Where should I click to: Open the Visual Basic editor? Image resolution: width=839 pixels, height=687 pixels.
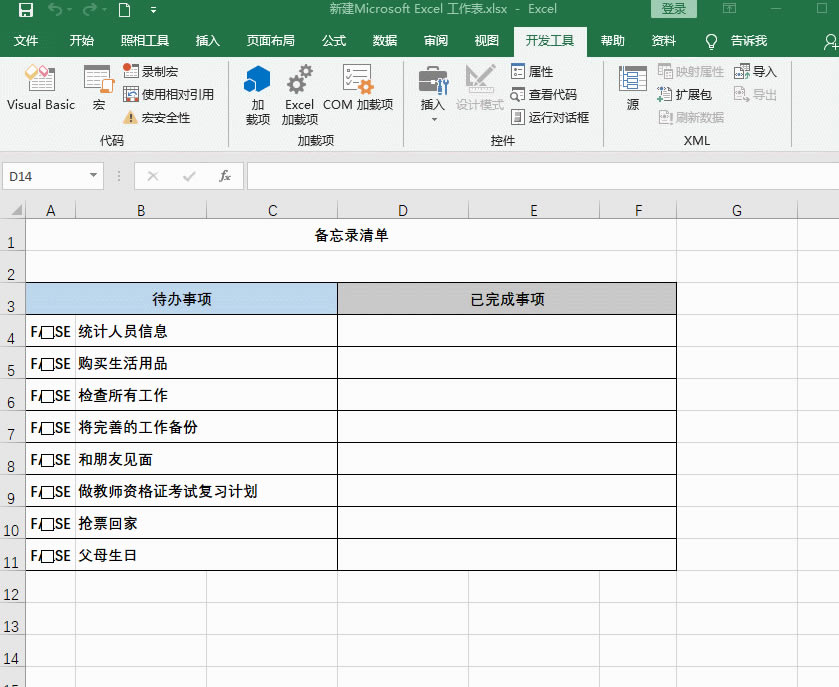click(40, 92)
